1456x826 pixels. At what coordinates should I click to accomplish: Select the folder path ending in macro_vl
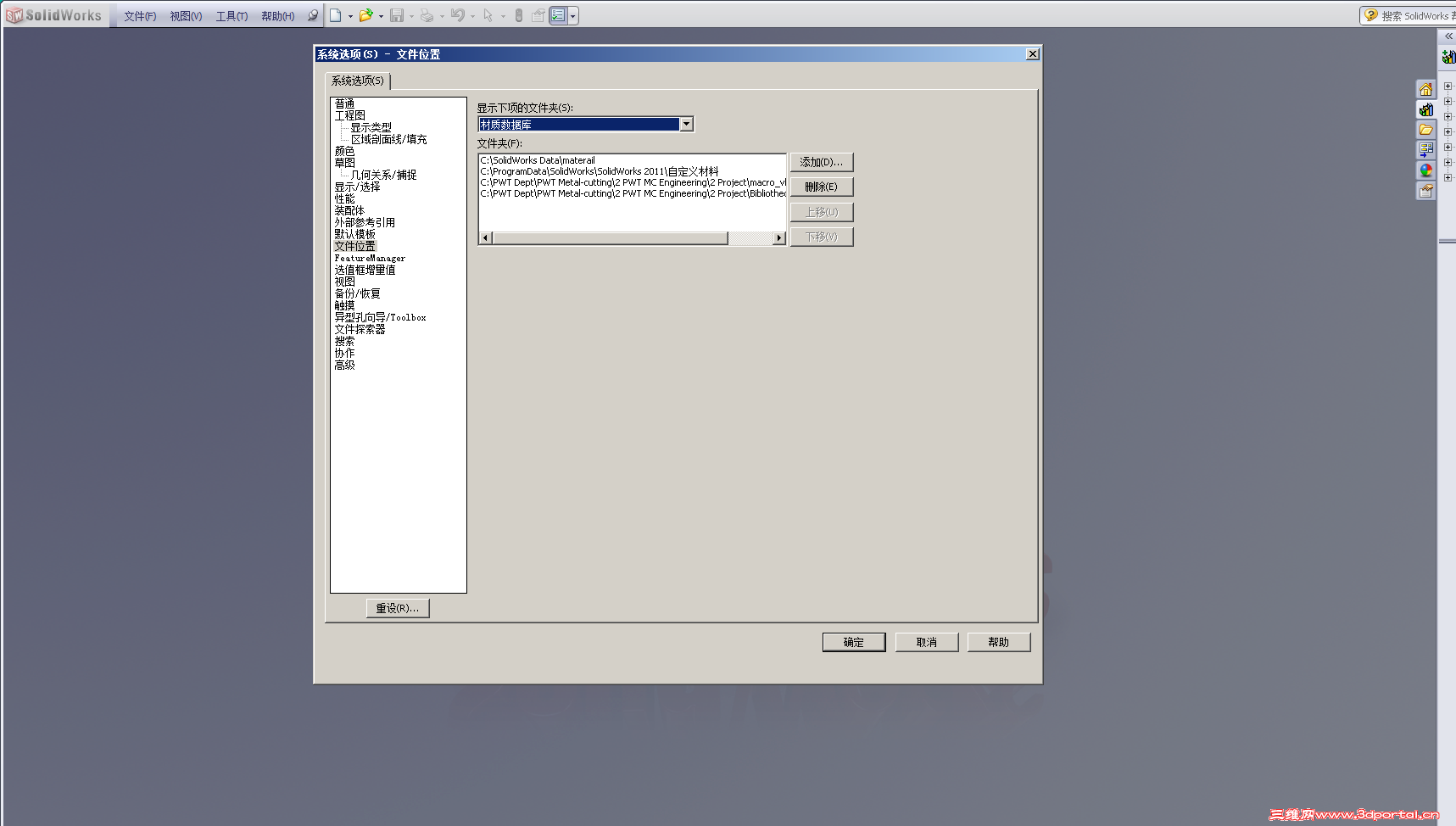[x=633, y=182]
